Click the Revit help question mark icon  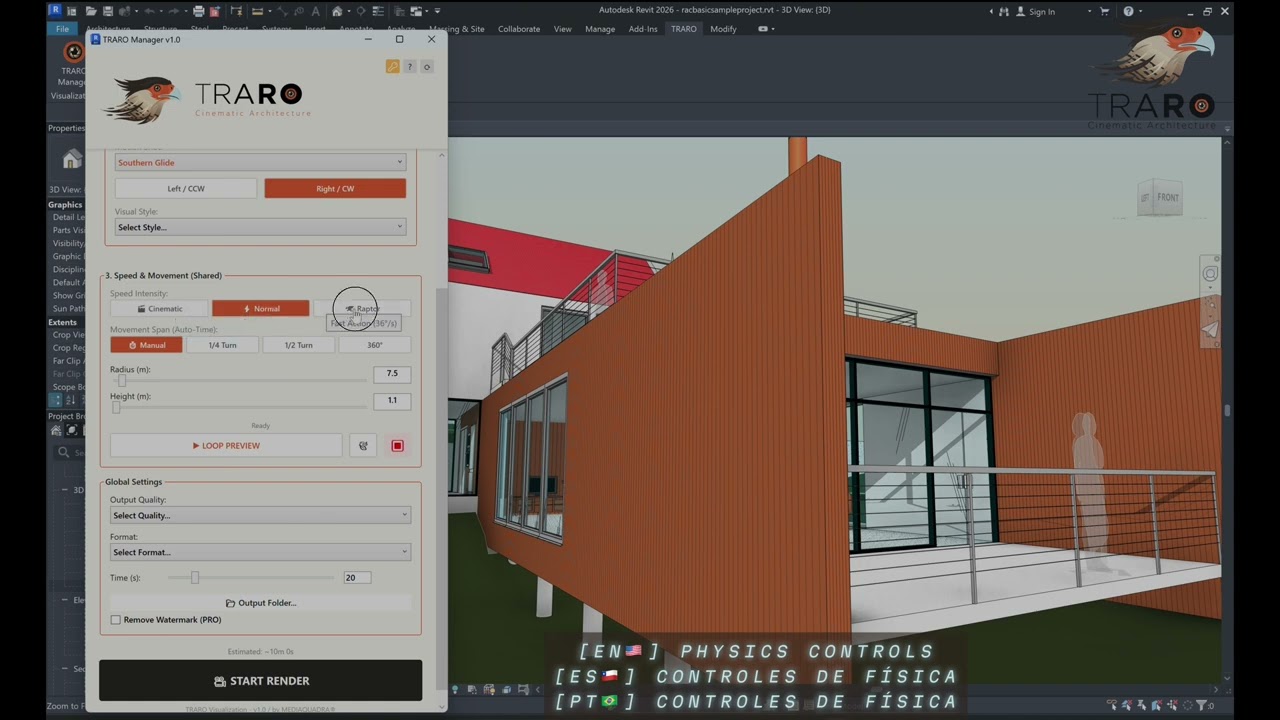click(1128, 11)
